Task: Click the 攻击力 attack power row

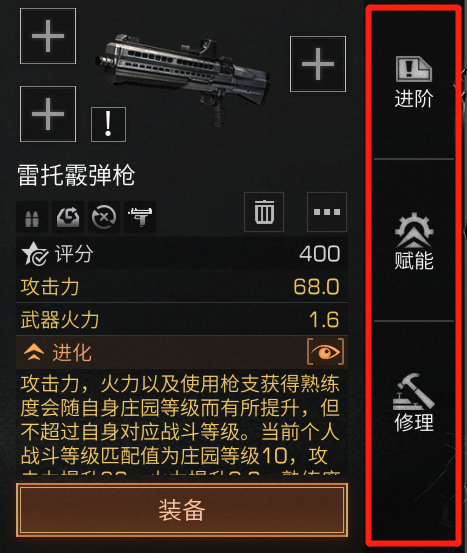Action: click(182, 286)
